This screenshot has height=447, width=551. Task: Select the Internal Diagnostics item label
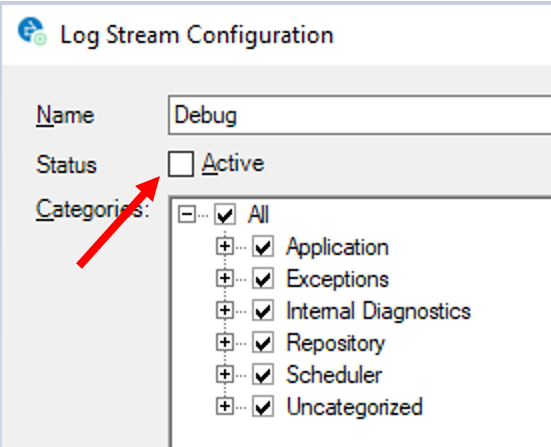(378, 311)
